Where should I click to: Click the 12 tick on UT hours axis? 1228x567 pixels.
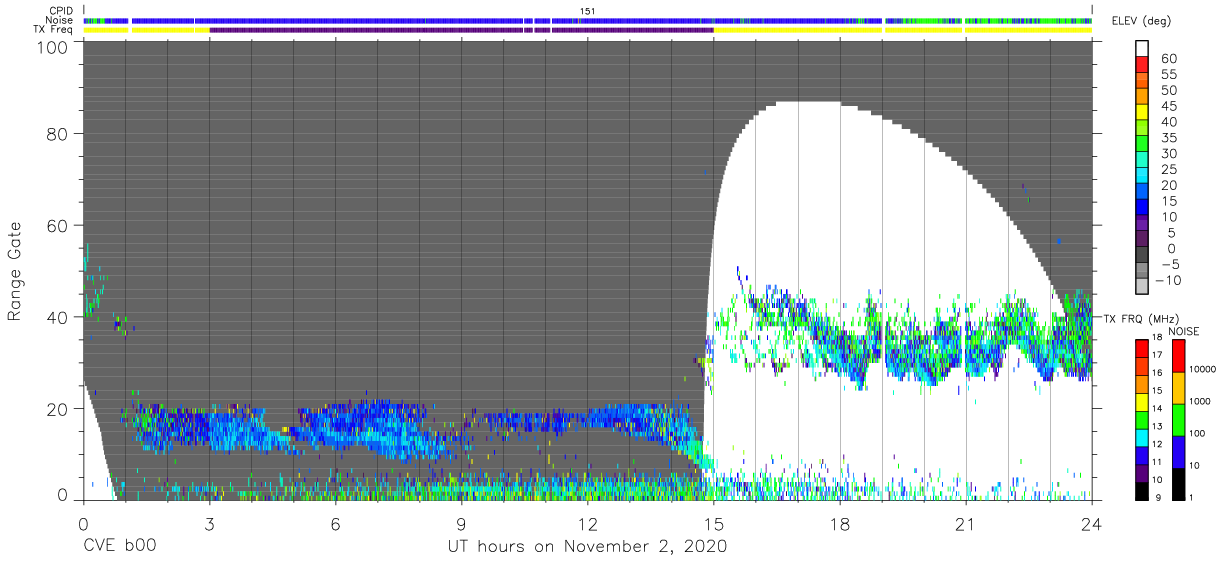click(x=588, y=523)
